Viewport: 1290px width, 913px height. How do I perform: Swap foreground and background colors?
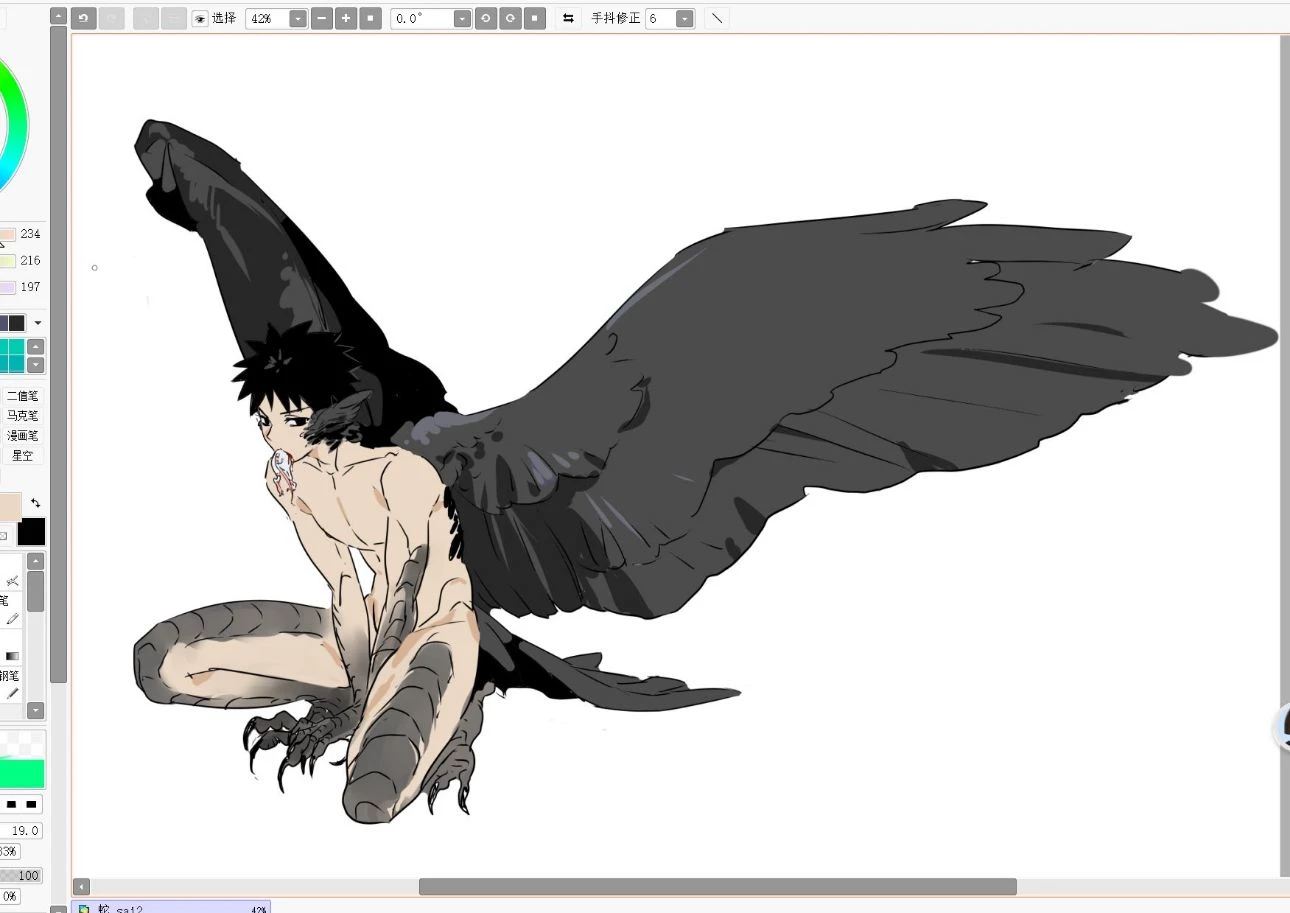point(35,503)
